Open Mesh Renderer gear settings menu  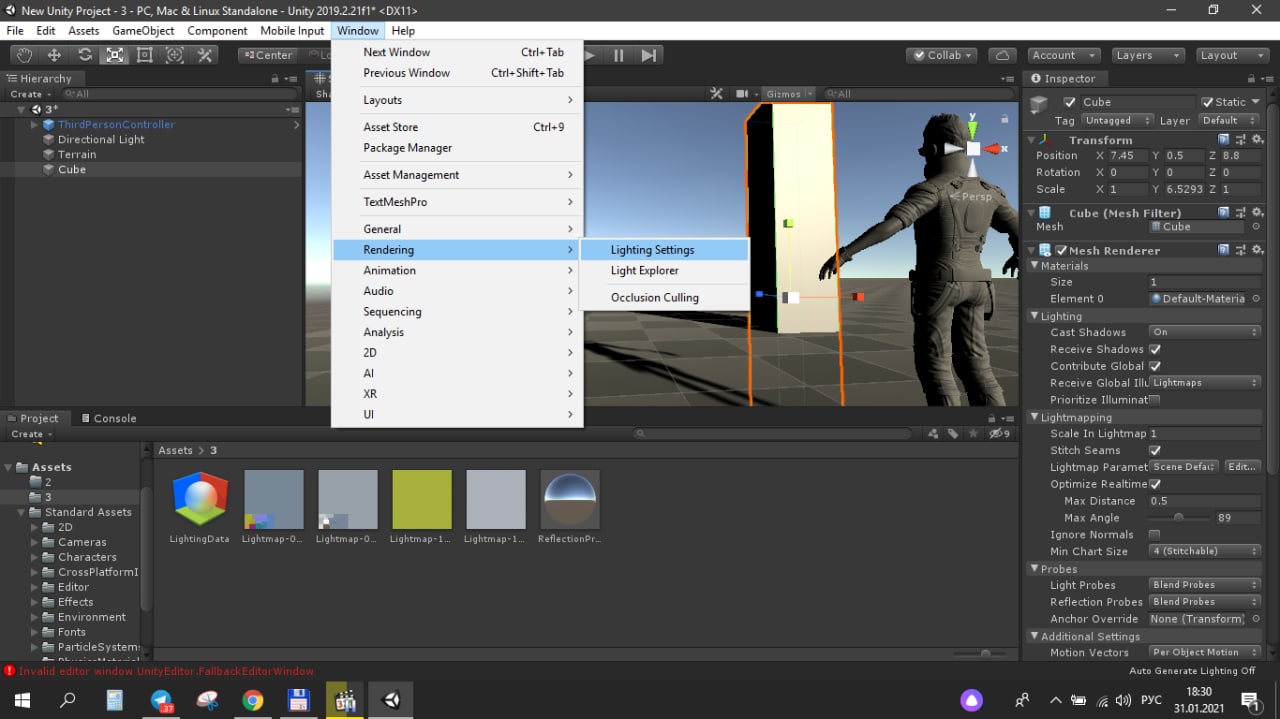click(x=1257, y=250)
